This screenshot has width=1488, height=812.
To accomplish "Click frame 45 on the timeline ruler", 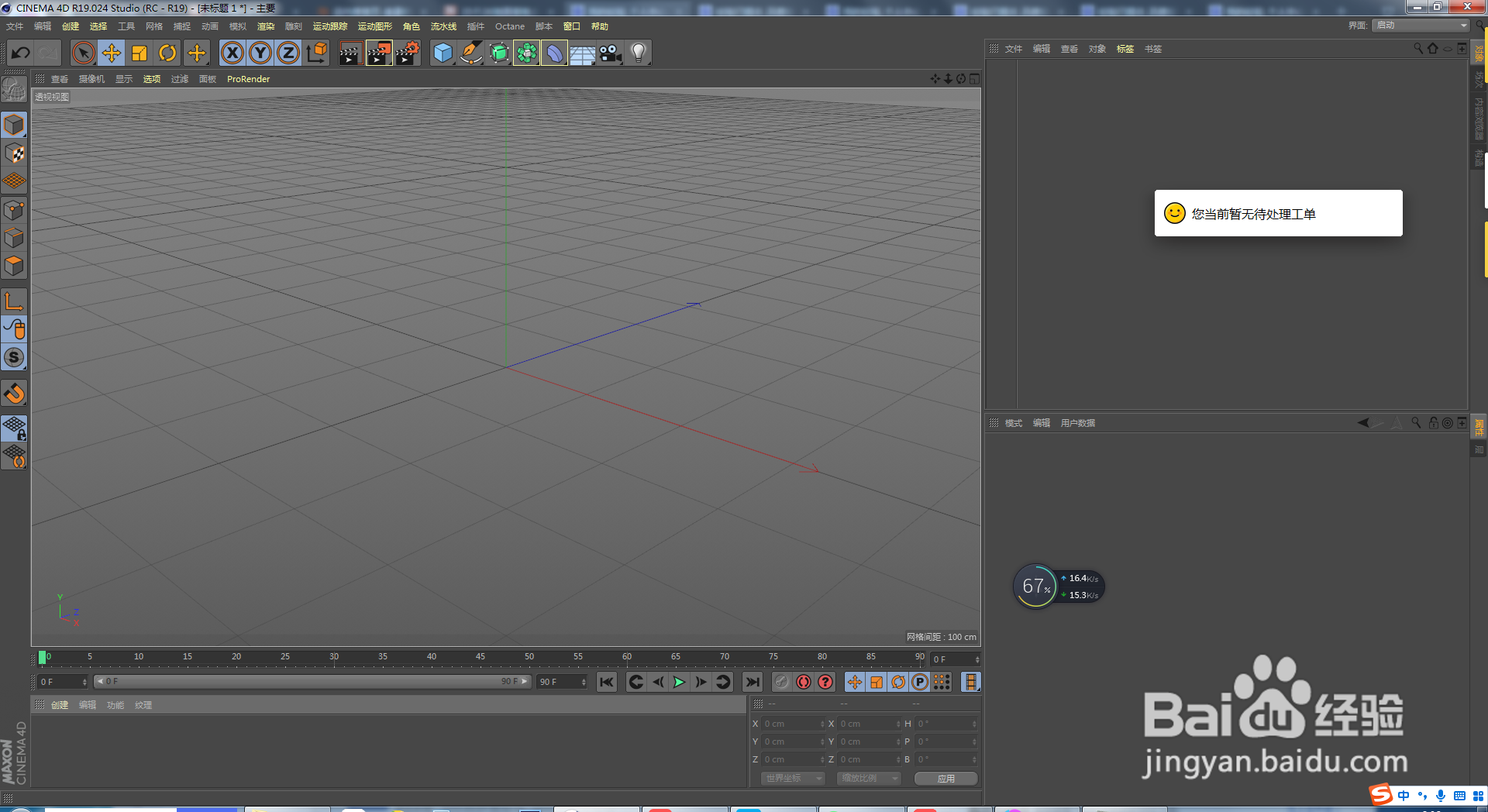I will pos(480,657).
